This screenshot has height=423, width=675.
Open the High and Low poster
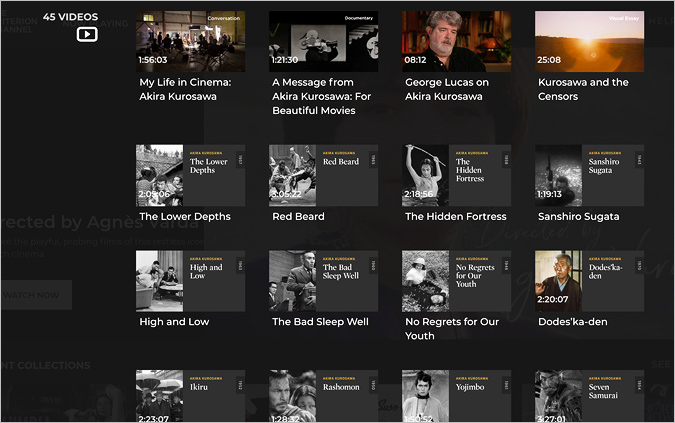(190, 281)
